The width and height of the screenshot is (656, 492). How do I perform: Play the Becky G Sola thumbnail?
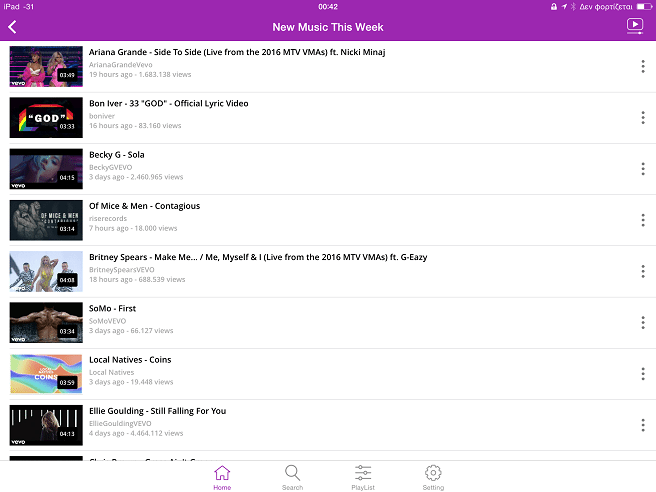[x=46, y=169]
